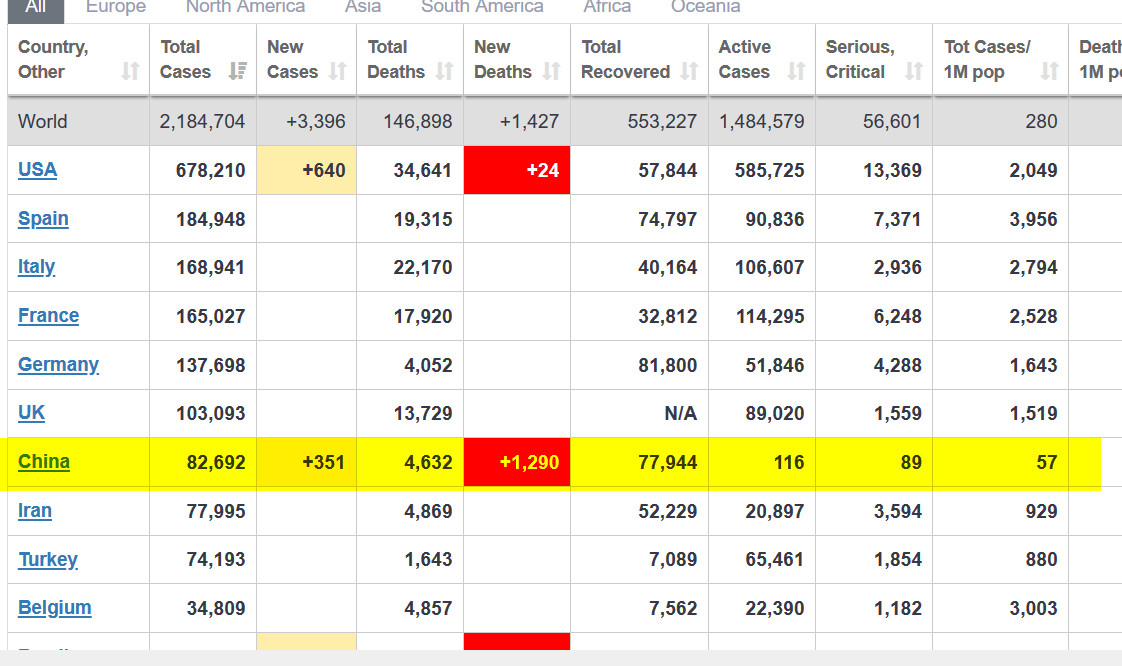
Task: Switch to the North America tab
Action: (245, 7)
